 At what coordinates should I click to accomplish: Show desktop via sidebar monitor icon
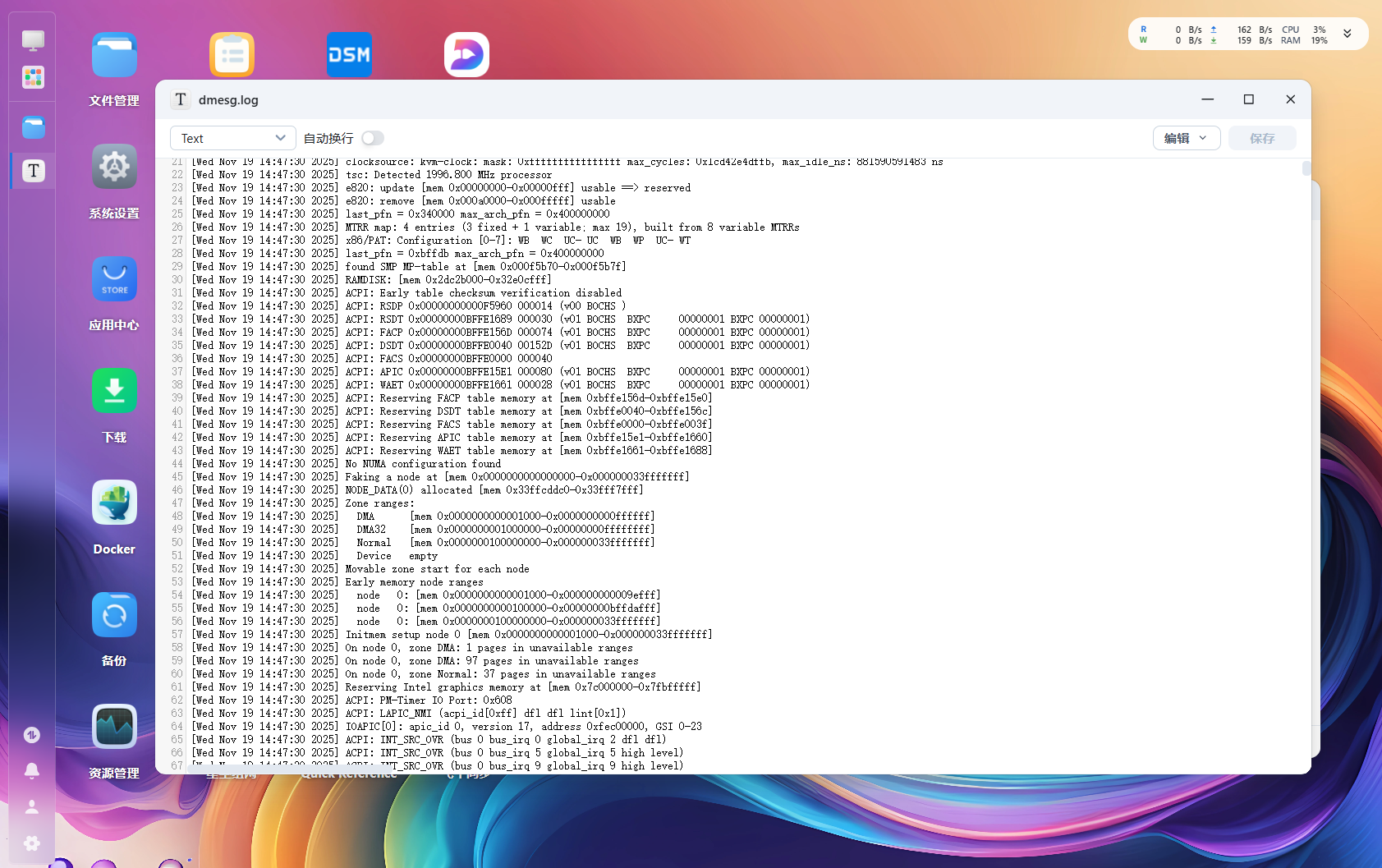(33, 39)
